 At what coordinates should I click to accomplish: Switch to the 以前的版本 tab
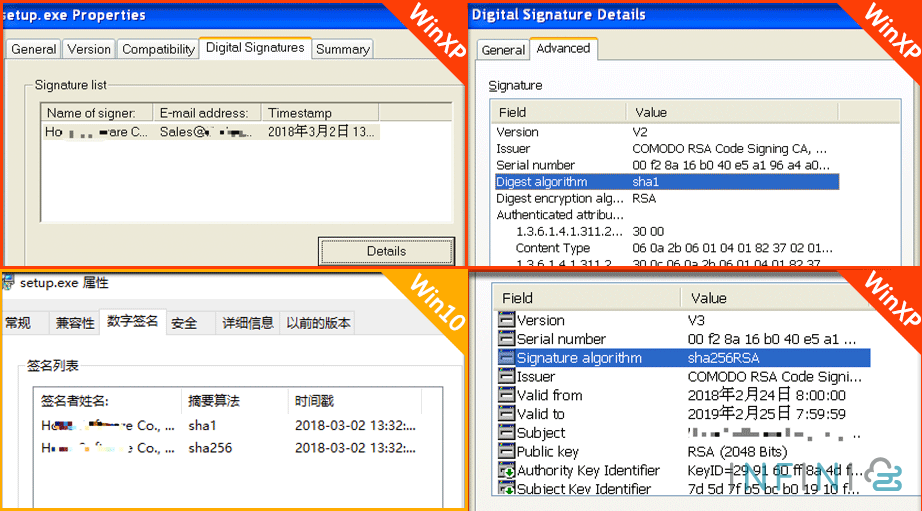pyautogui.click(x=318, y=323)
